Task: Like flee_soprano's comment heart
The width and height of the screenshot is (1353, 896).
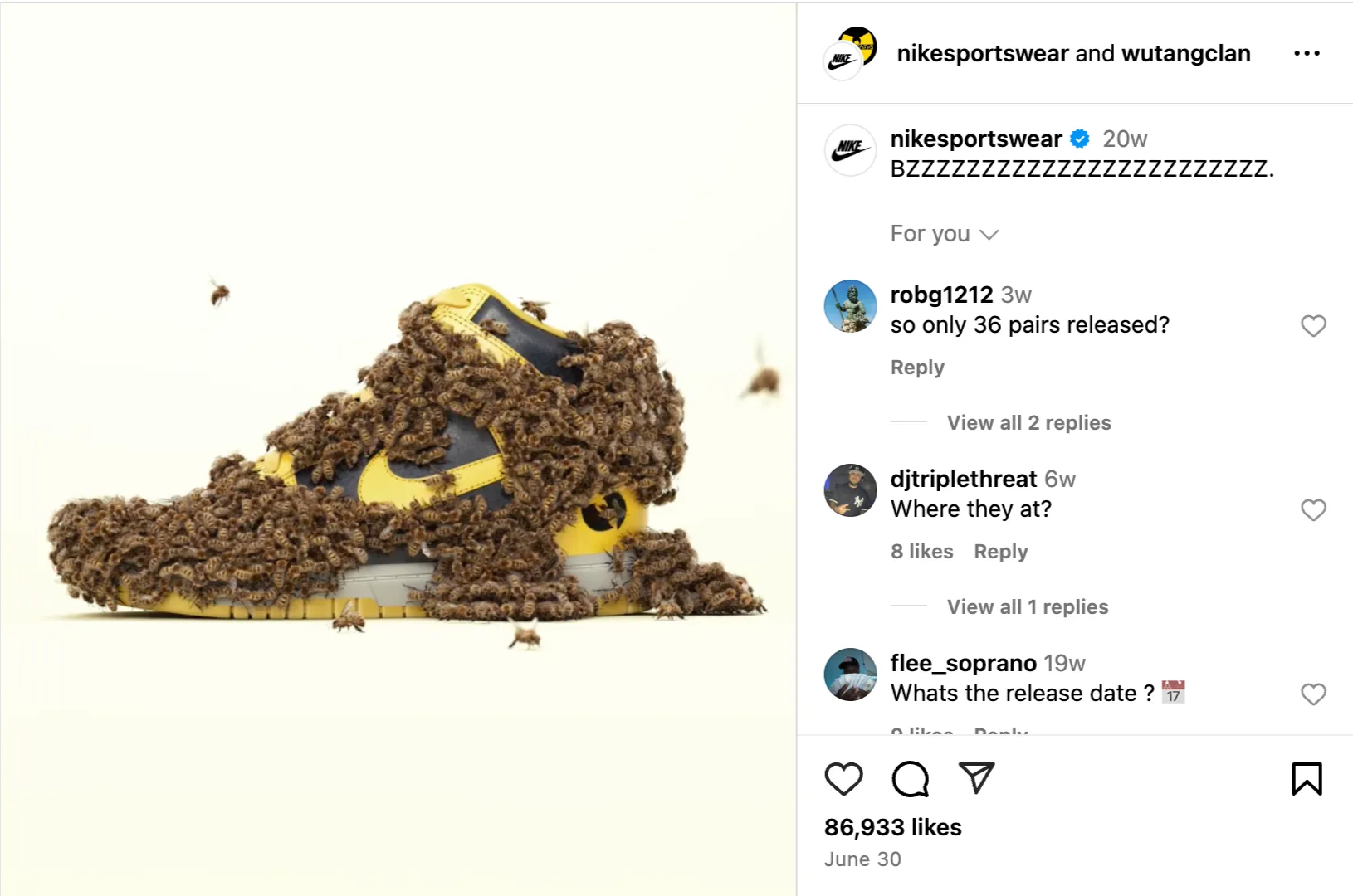Action: point(1313,694)
